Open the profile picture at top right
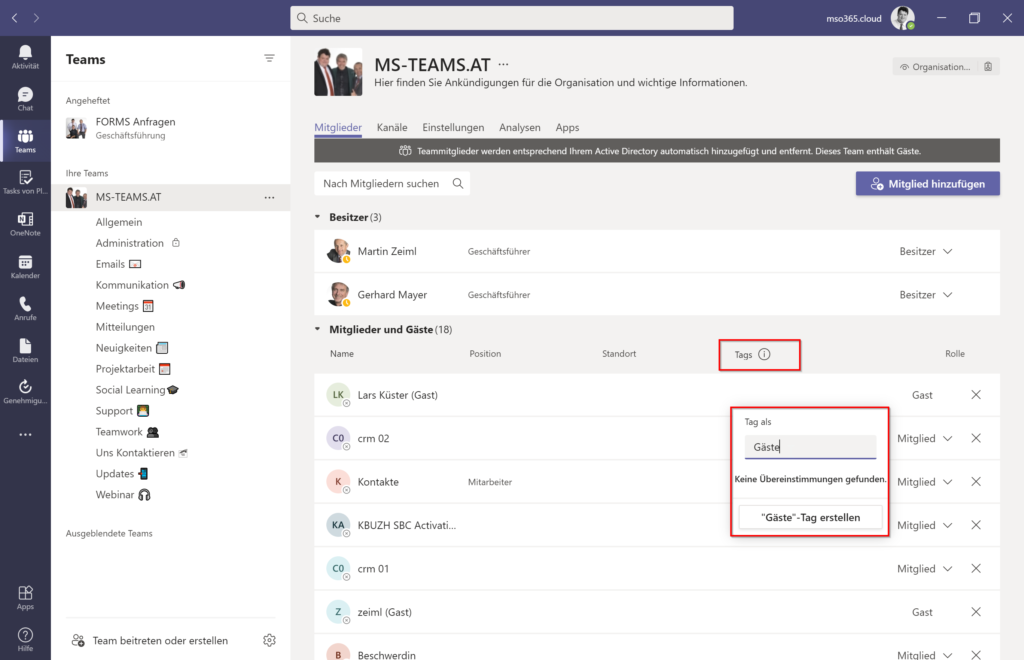The width and height of the screenshot is (1024, 660). 903,18
